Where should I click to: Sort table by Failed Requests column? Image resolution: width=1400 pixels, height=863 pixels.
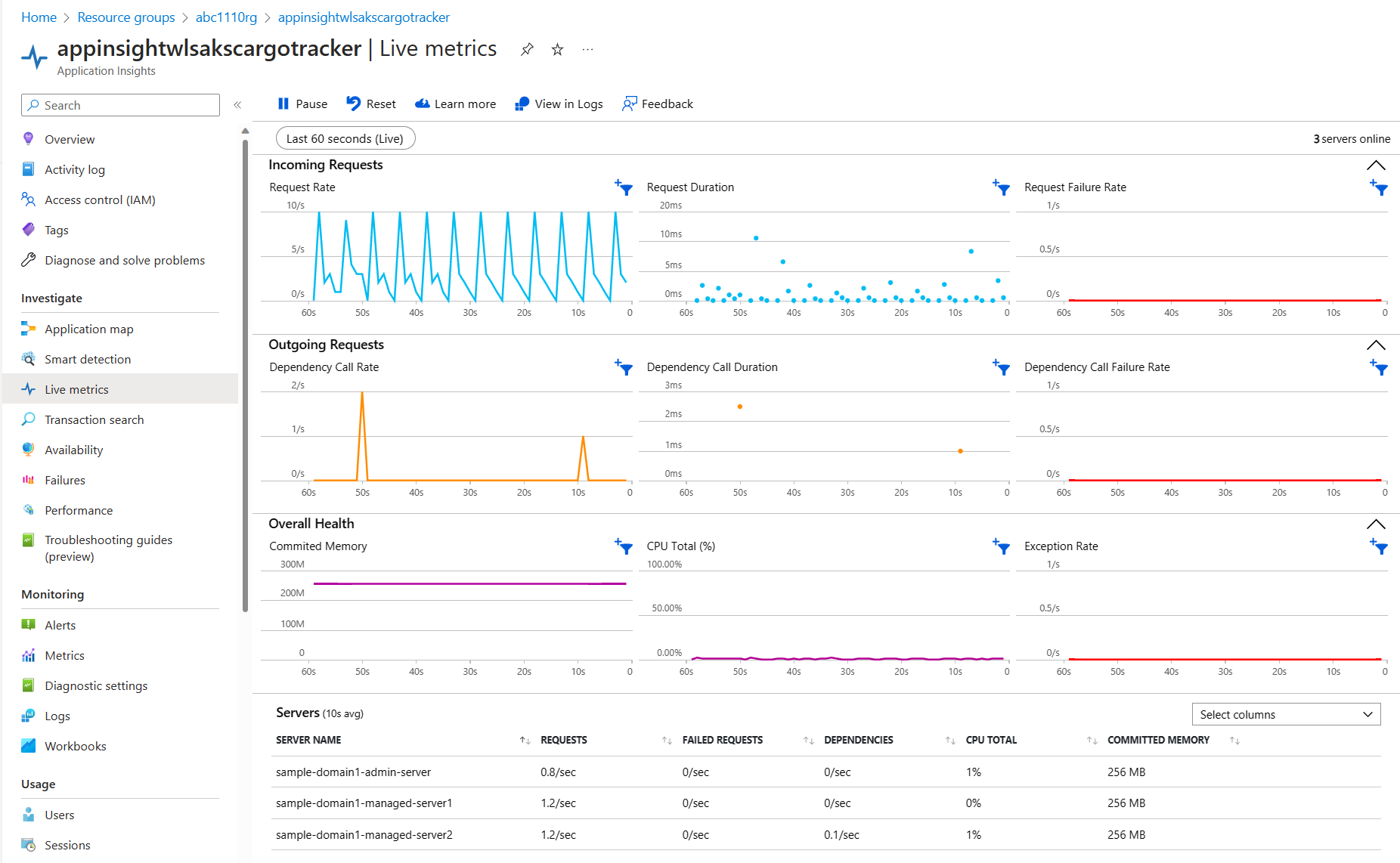tap(808, 741)
